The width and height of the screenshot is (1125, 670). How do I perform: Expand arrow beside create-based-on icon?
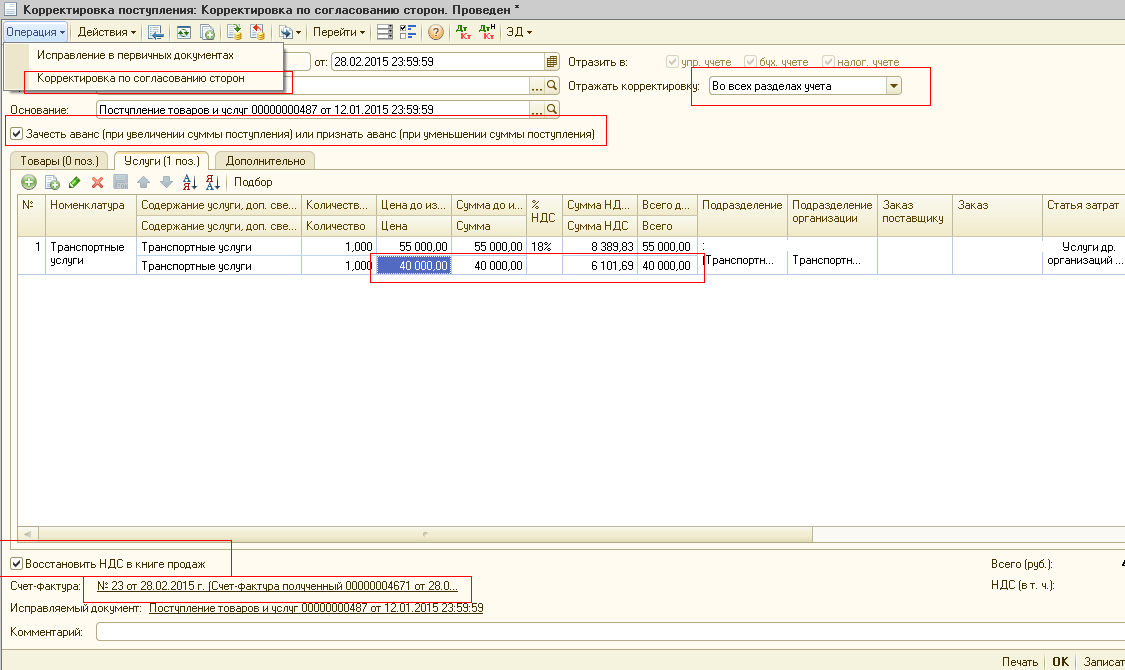[298, 32]
